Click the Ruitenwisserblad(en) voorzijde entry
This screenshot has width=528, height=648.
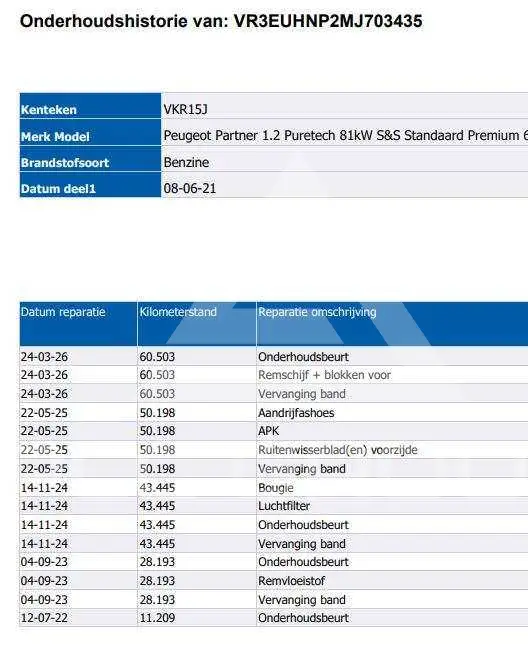338,450
